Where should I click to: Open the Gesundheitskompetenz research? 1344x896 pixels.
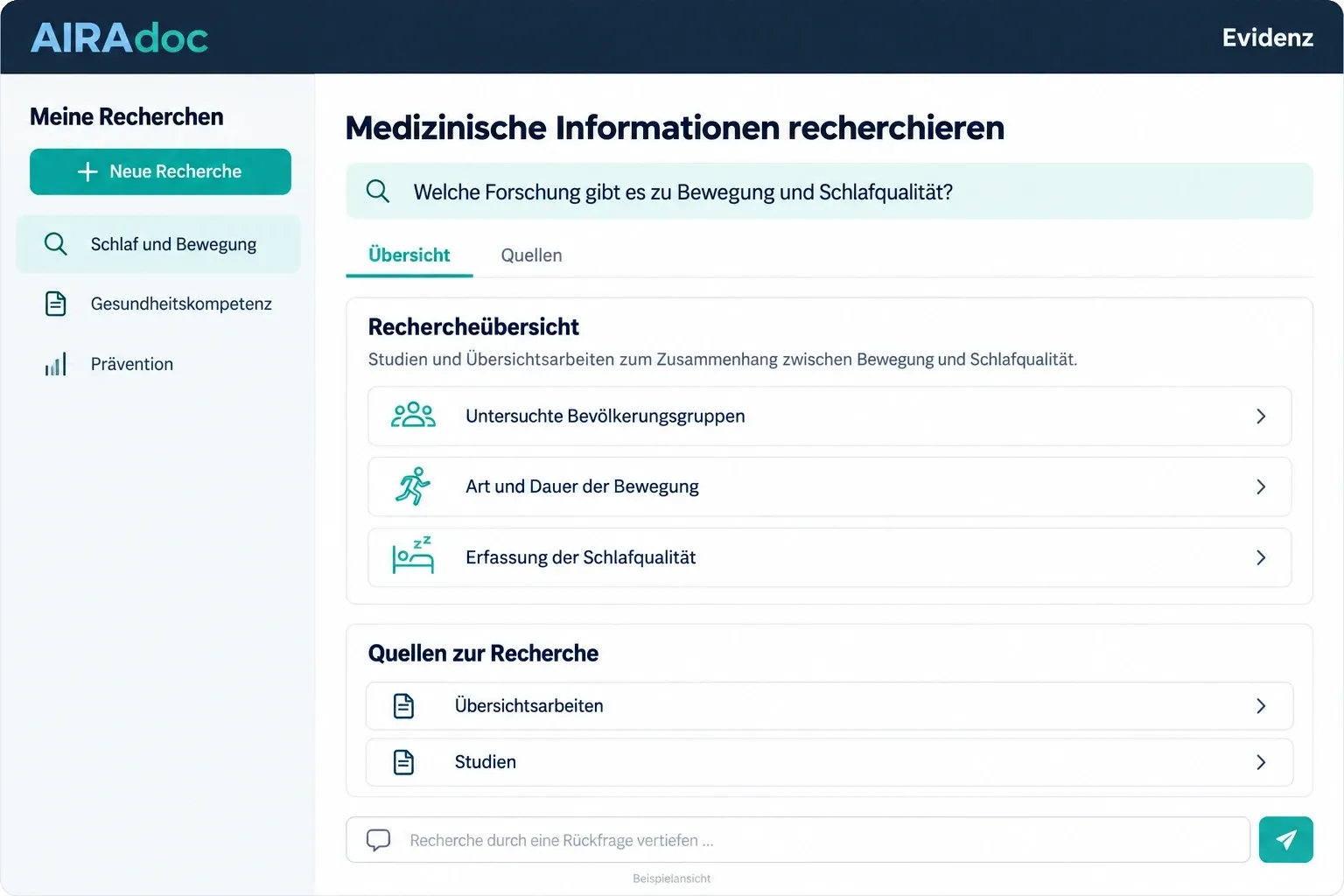click(x=158, y=304)
